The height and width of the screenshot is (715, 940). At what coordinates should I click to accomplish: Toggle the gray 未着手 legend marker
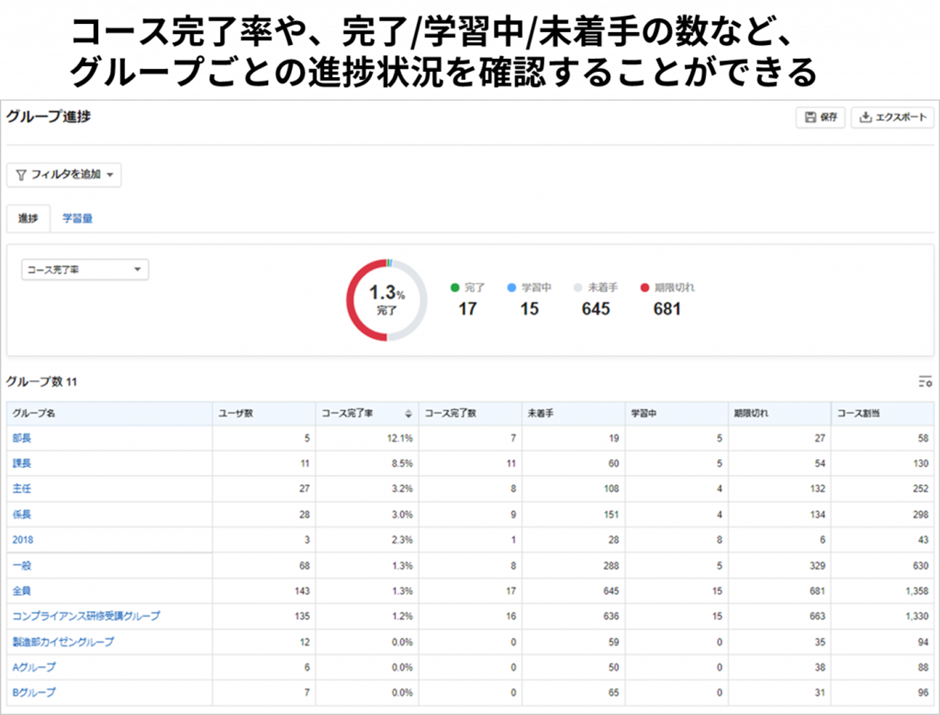coord(577,288)
